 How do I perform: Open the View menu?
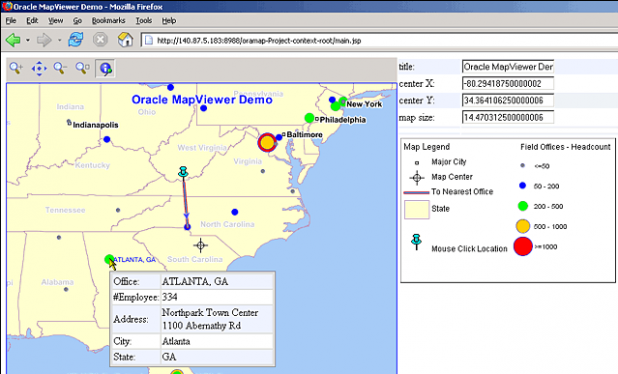(x=56, y=20)
